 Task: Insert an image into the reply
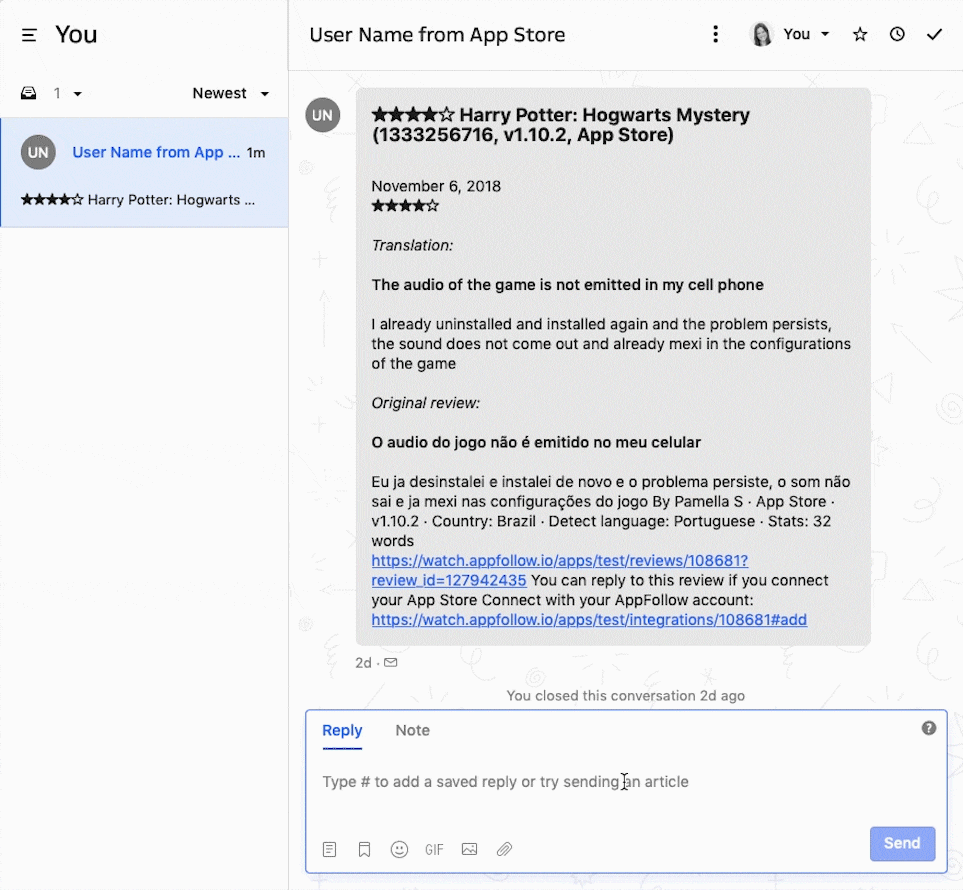point(469,849)
